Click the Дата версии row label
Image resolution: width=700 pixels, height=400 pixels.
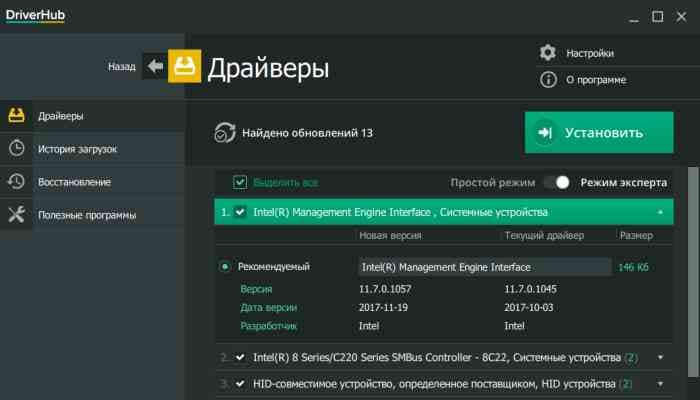click(x=268, y=307)
